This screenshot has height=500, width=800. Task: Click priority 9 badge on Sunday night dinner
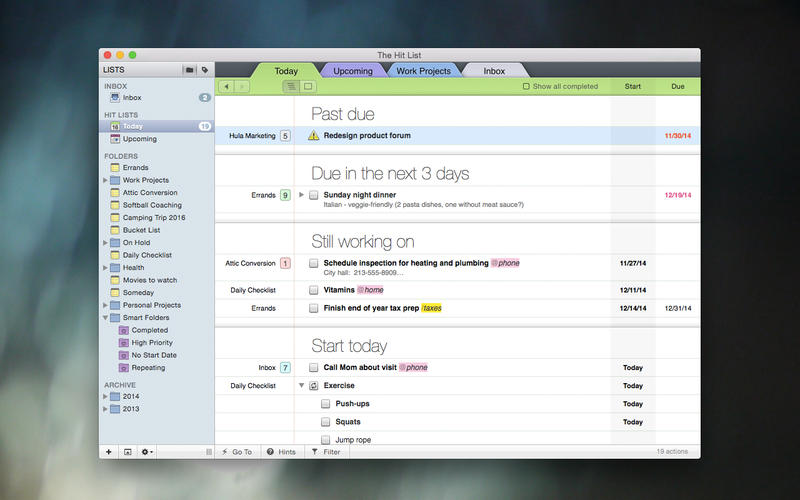point(286,195)
